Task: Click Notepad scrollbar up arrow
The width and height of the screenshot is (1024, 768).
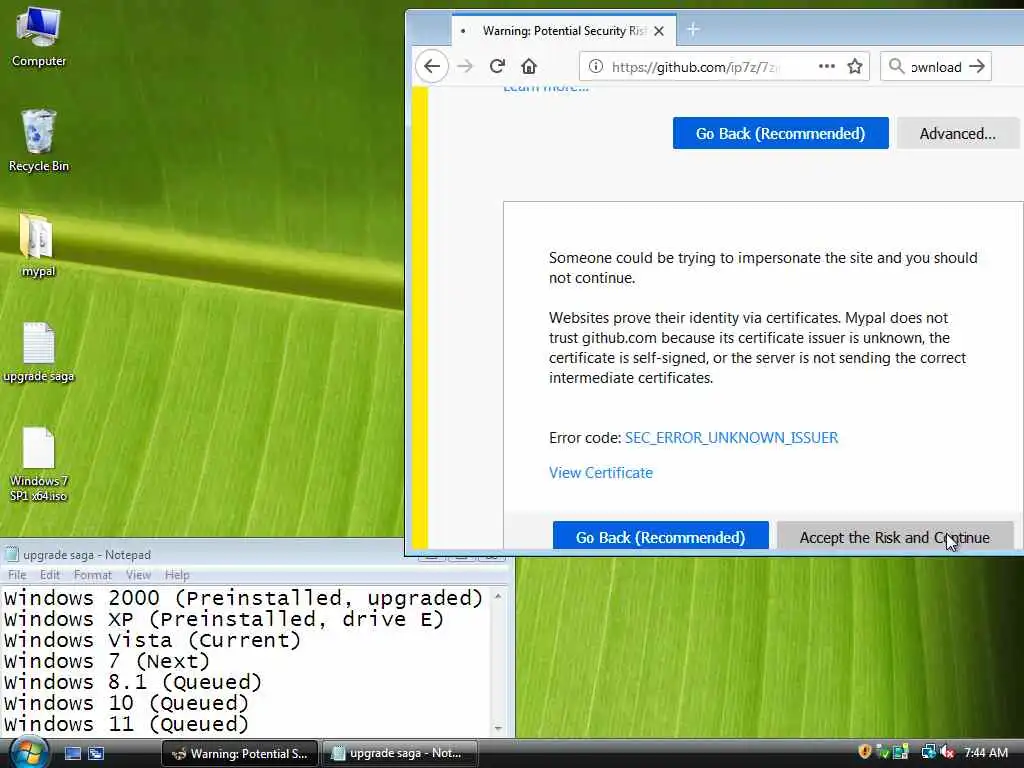Action: 498,596
